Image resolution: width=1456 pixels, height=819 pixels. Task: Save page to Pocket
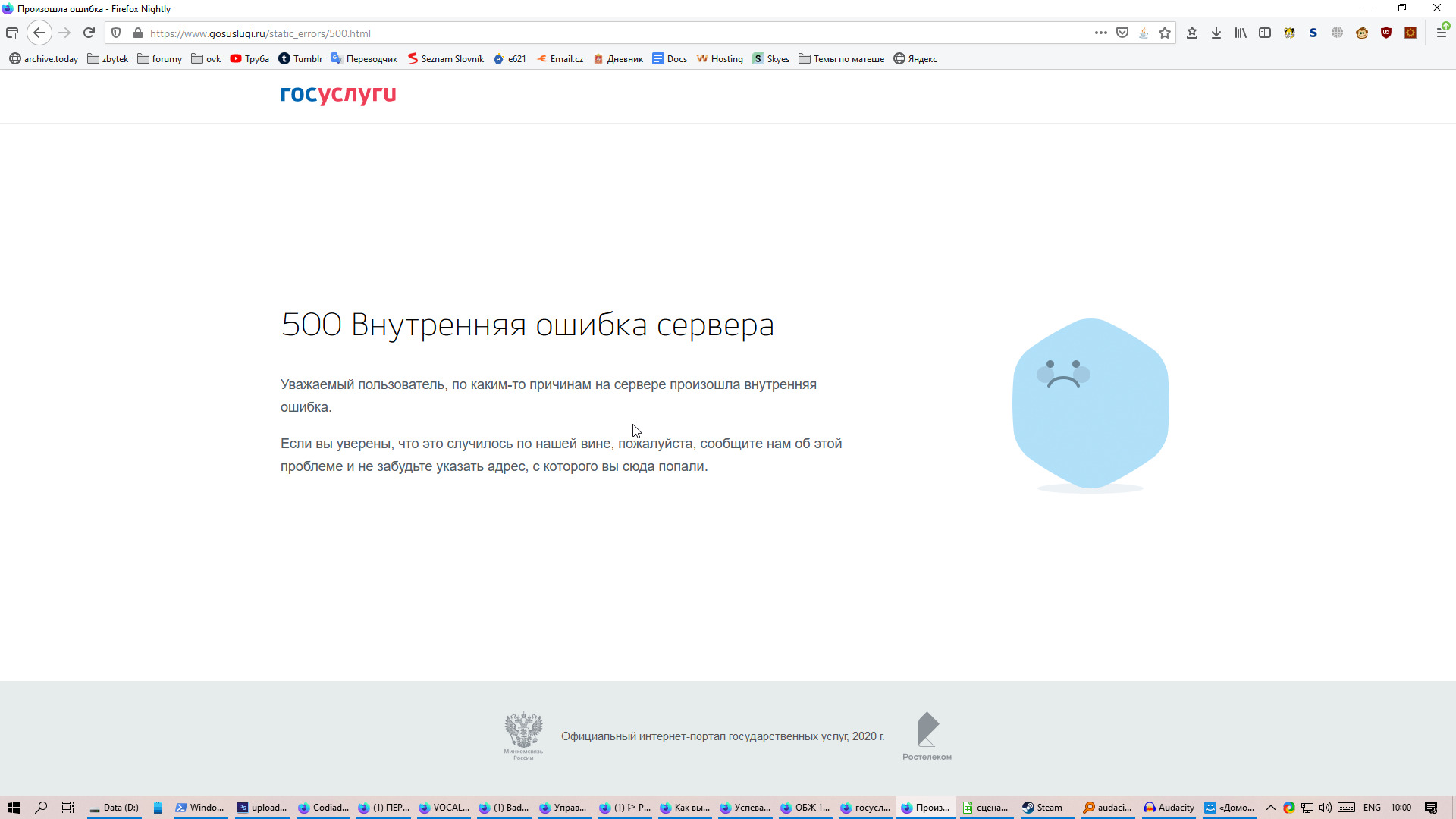tap(1122, 33)
